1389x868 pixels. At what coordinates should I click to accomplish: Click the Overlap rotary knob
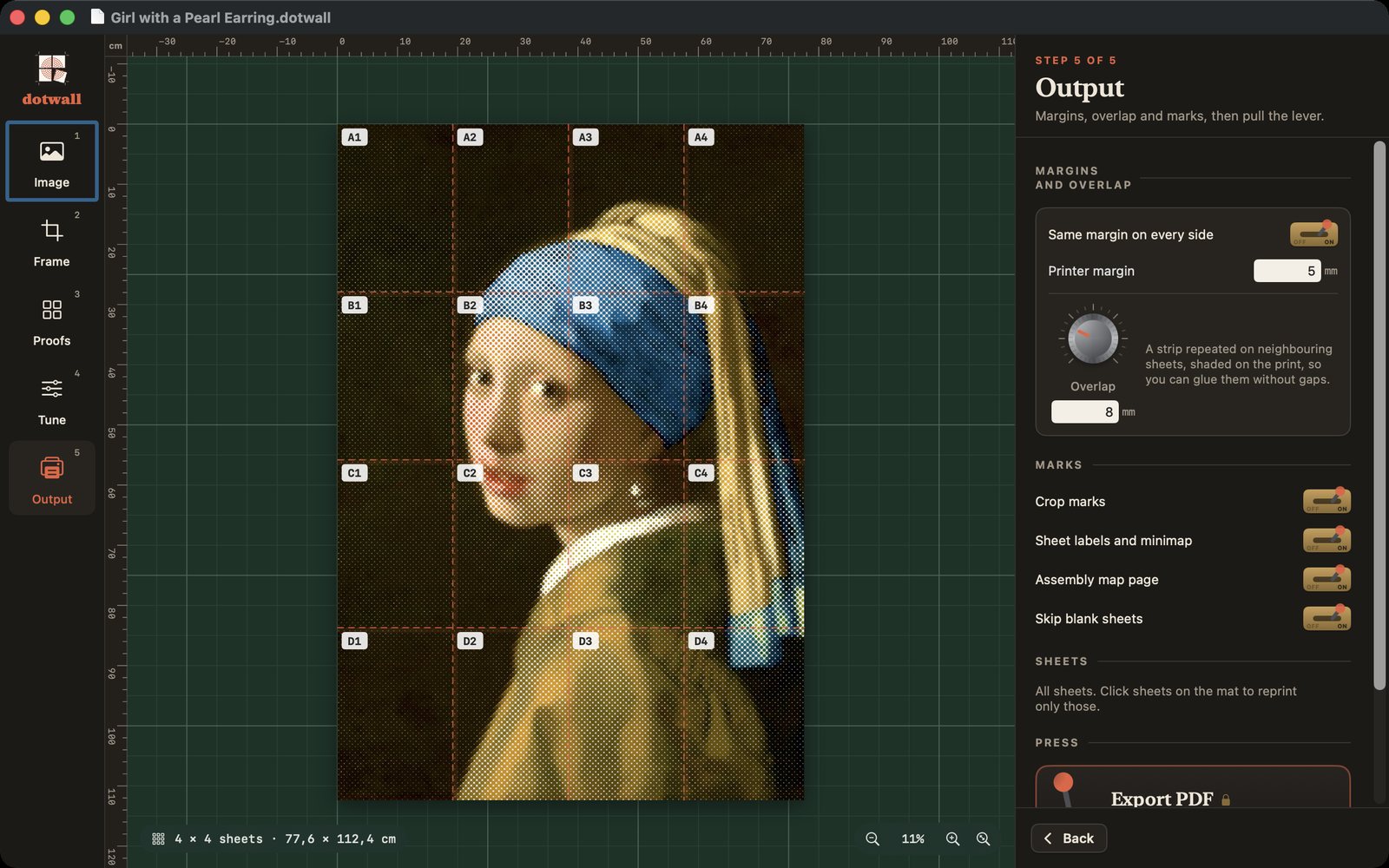tap(1093, 339)
